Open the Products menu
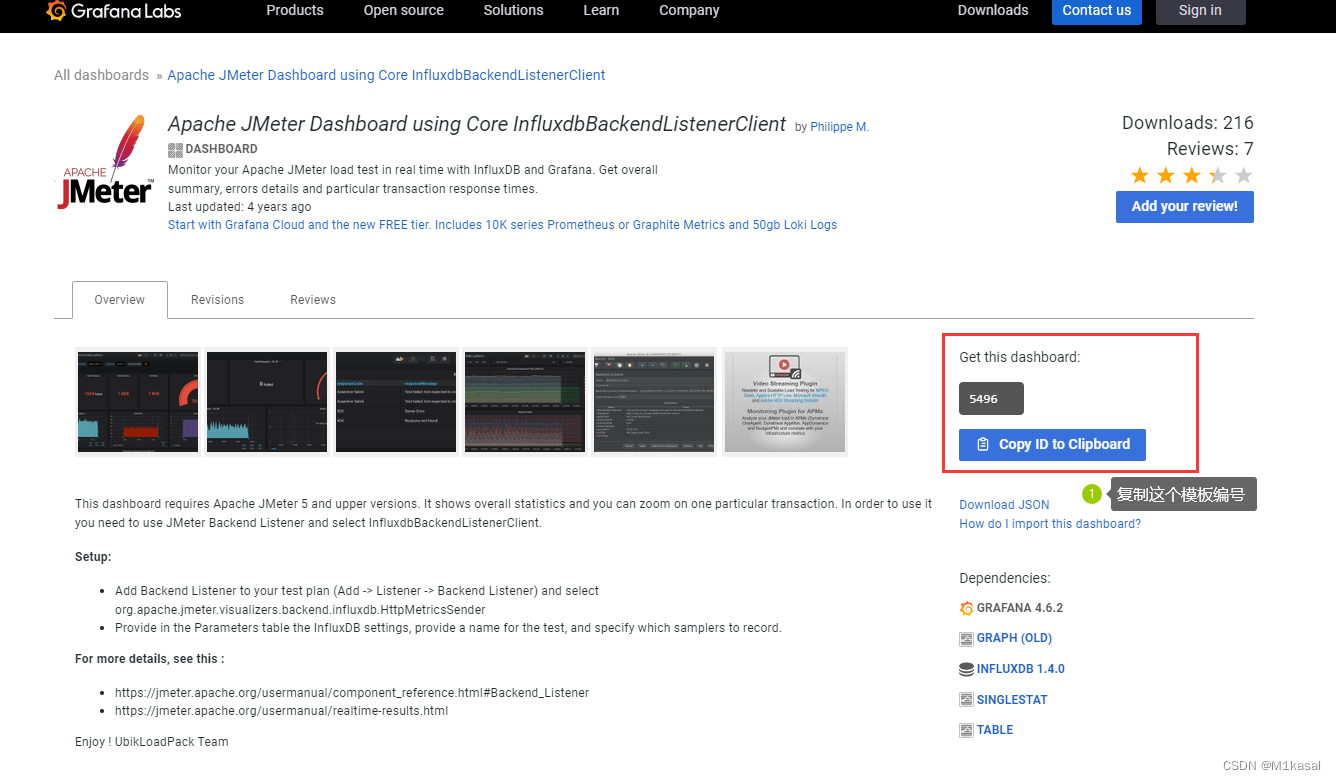The image size is (1336, 780). [295, 10]
